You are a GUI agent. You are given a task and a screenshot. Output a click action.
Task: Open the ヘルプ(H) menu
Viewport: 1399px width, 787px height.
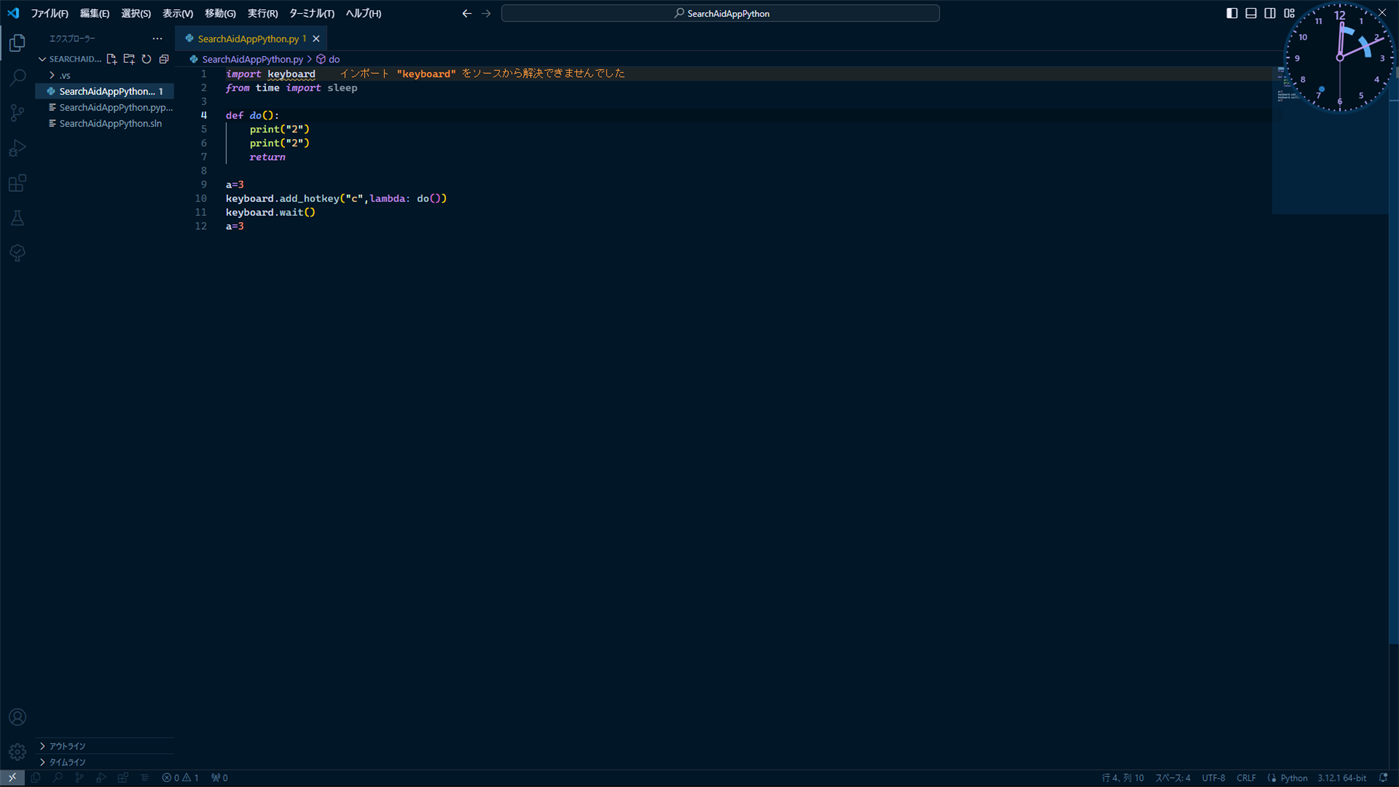[x=363, y=13]
